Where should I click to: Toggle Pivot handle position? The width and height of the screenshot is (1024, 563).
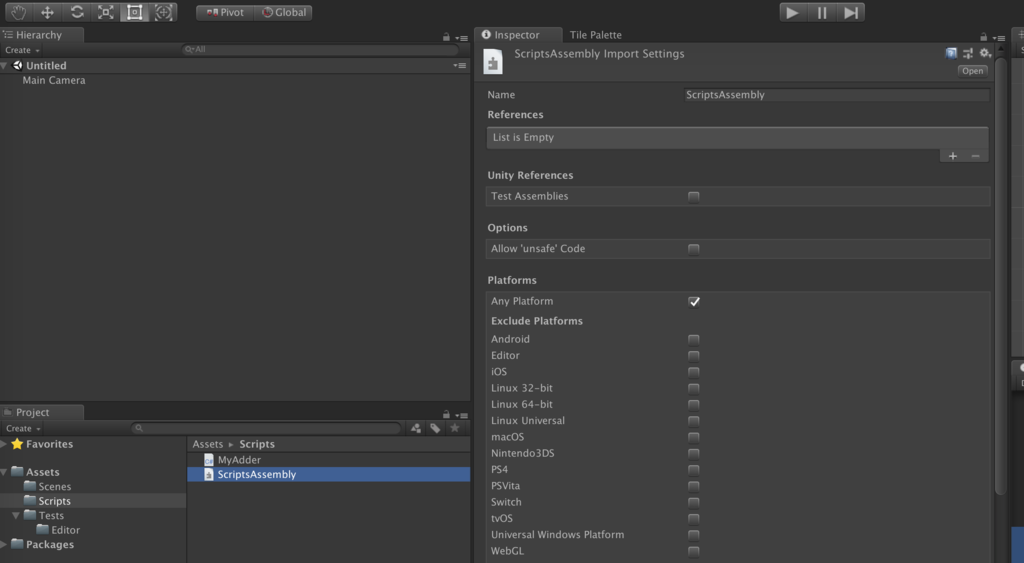coord(225,12)
